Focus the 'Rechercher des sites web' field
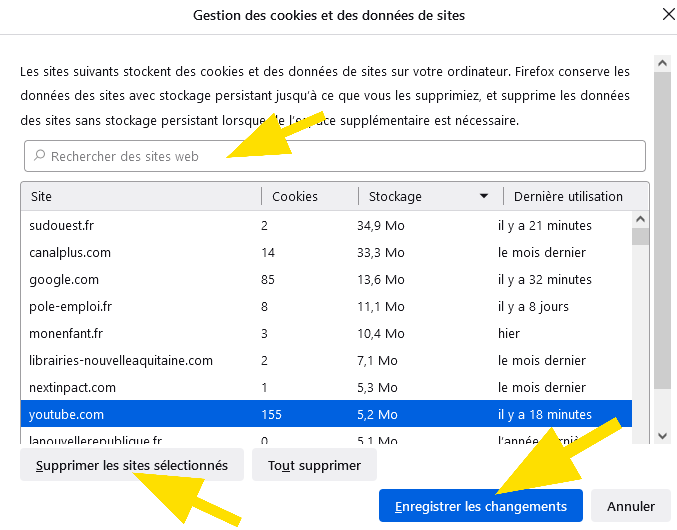 (x=335, y=156)
